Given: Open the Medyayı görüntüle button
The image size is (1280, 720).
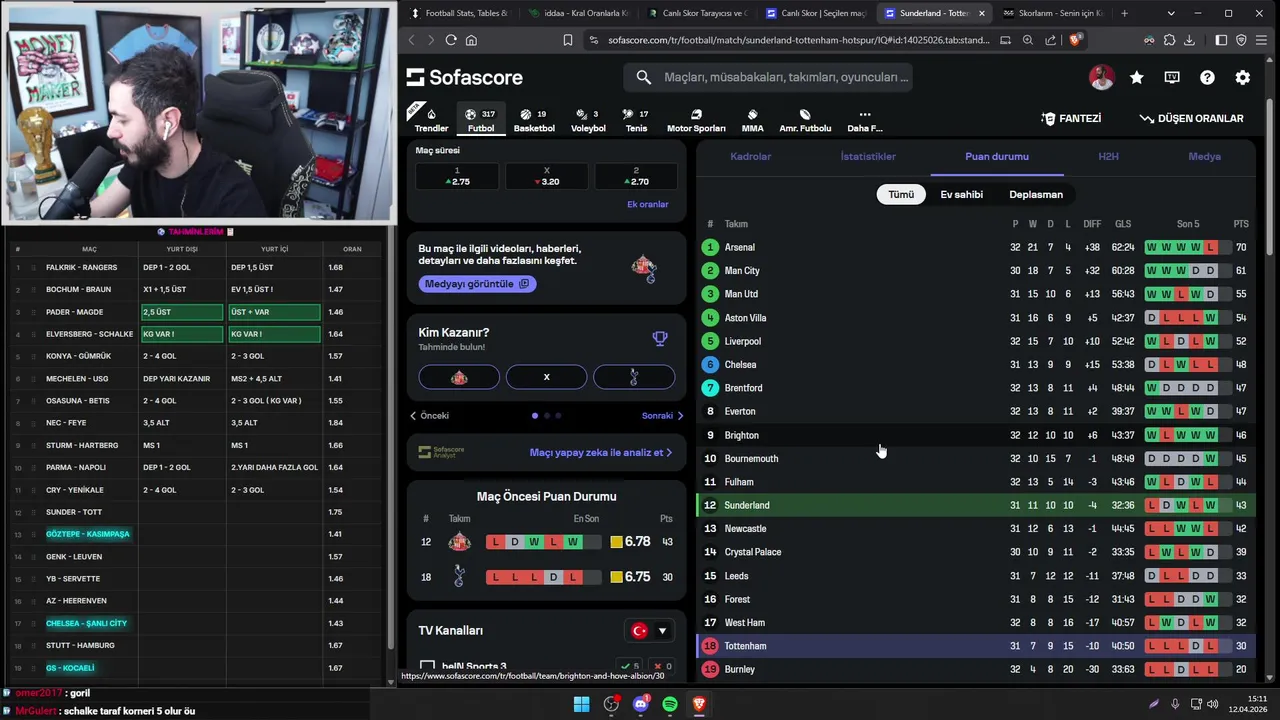Looking at the screenshot, I should coord(477,284).
